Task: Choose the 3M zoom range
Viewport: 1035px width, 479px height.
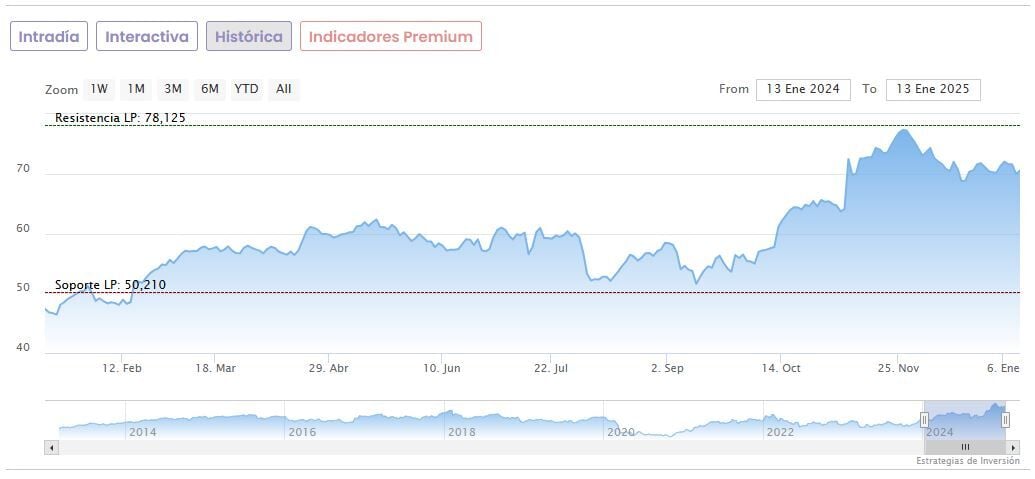Action: [173, 89]
